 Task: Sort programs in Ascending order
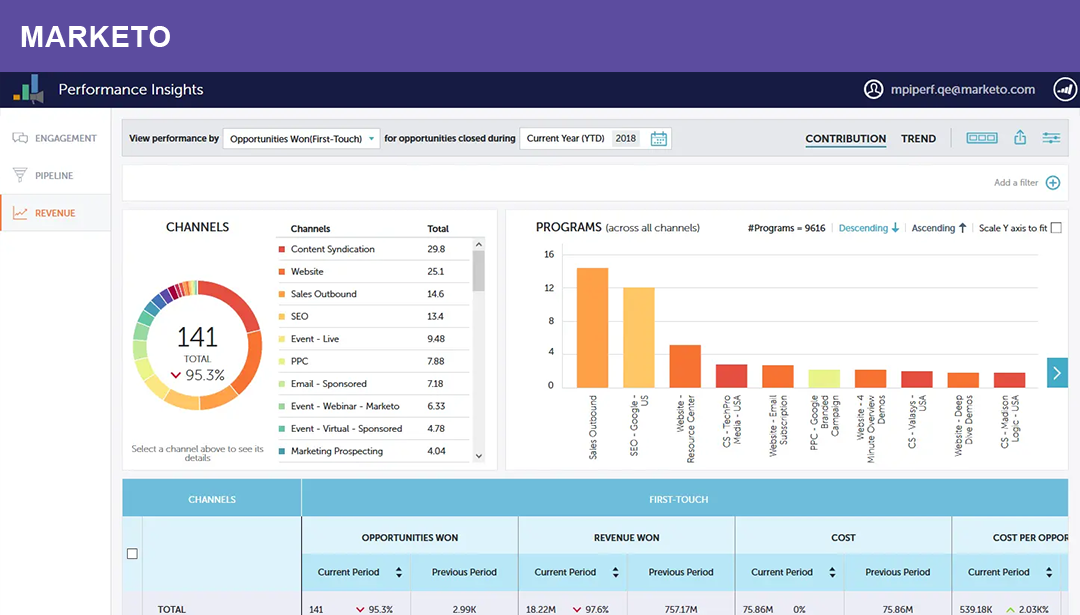coord(938,228)
